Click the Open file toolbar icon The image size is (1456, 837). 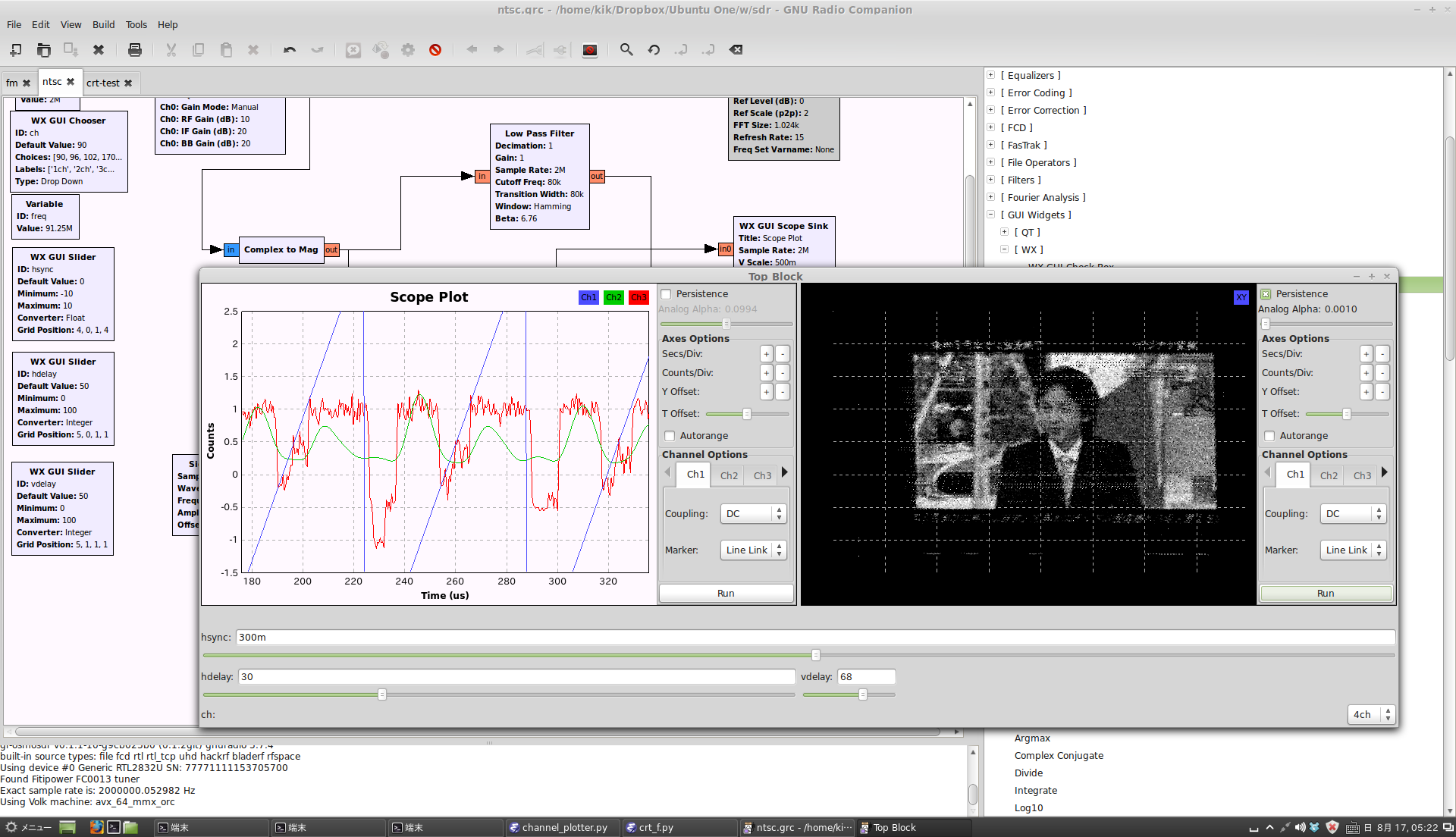click(x=43, y=50)
